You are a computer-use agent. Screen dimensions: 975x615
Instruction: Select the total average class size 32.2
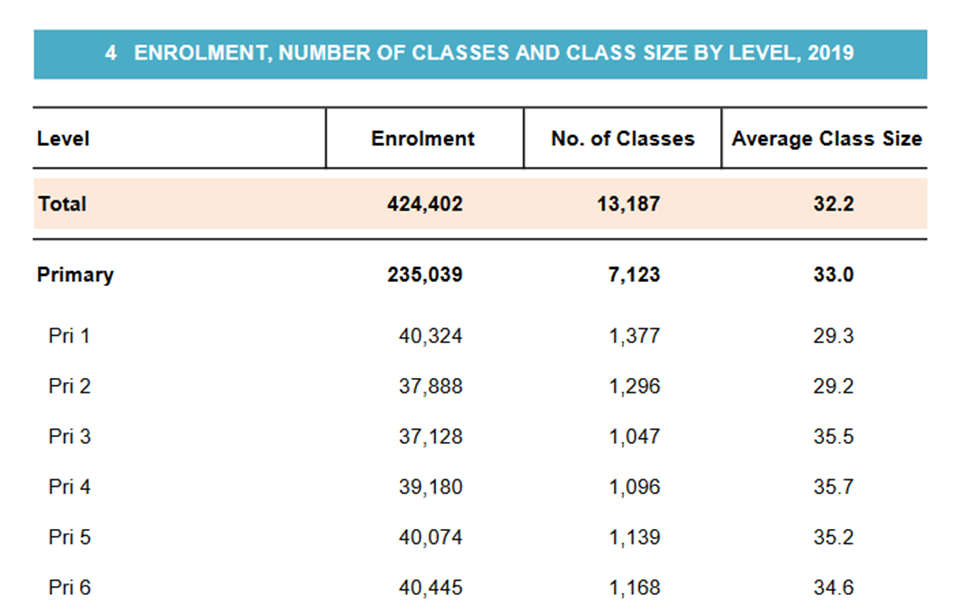833,204
